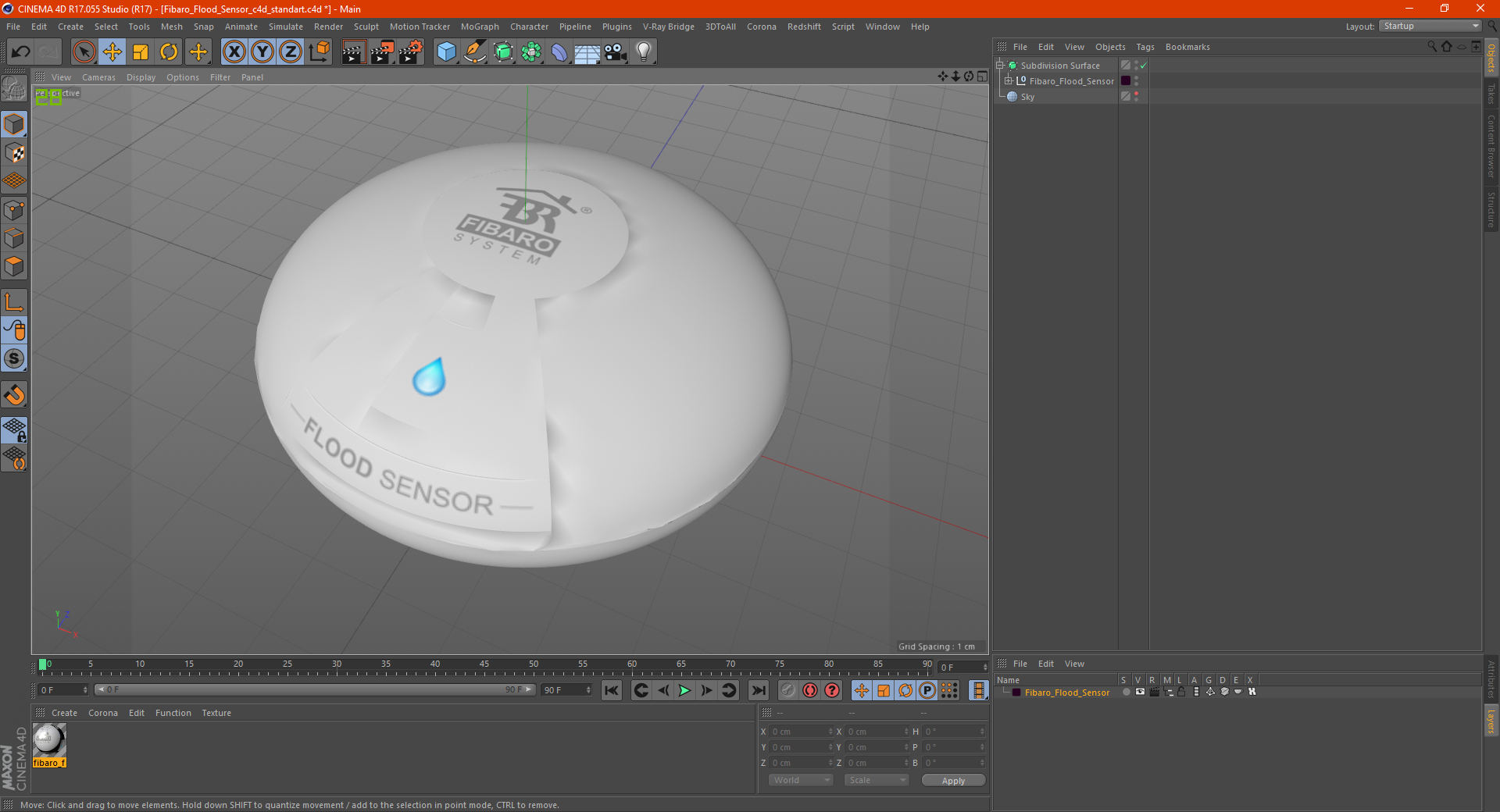
Task: Toggle Autokeying button
Action: coord(810,690)
